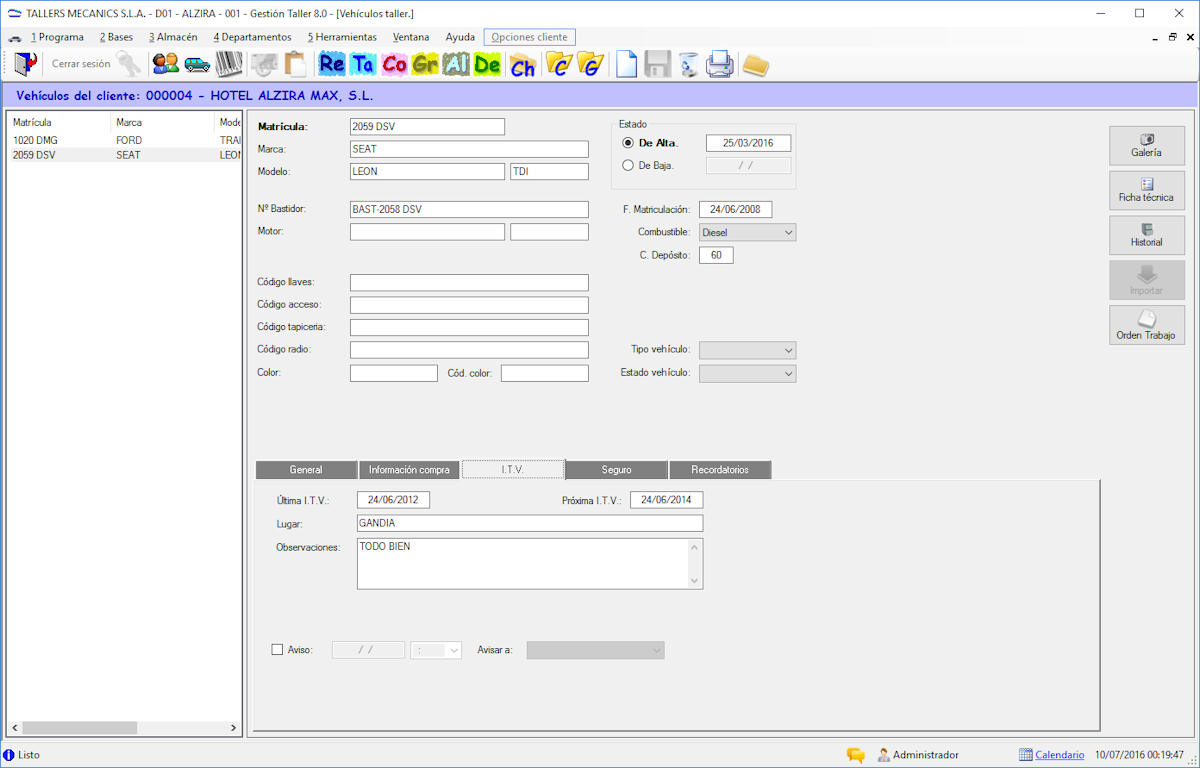Click the recycle bin delete icon
The image size is (1200, 768).
(688, 64)
